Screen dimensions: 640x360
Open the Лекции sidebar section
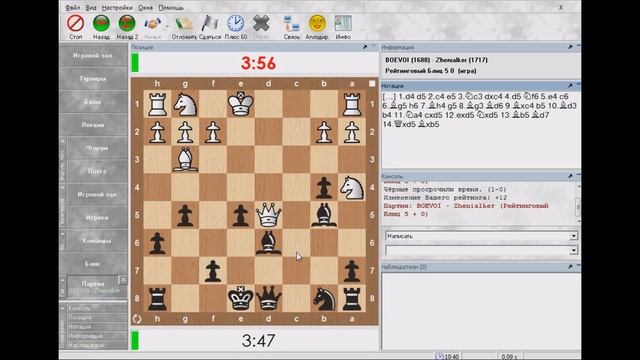pos(93,125)
